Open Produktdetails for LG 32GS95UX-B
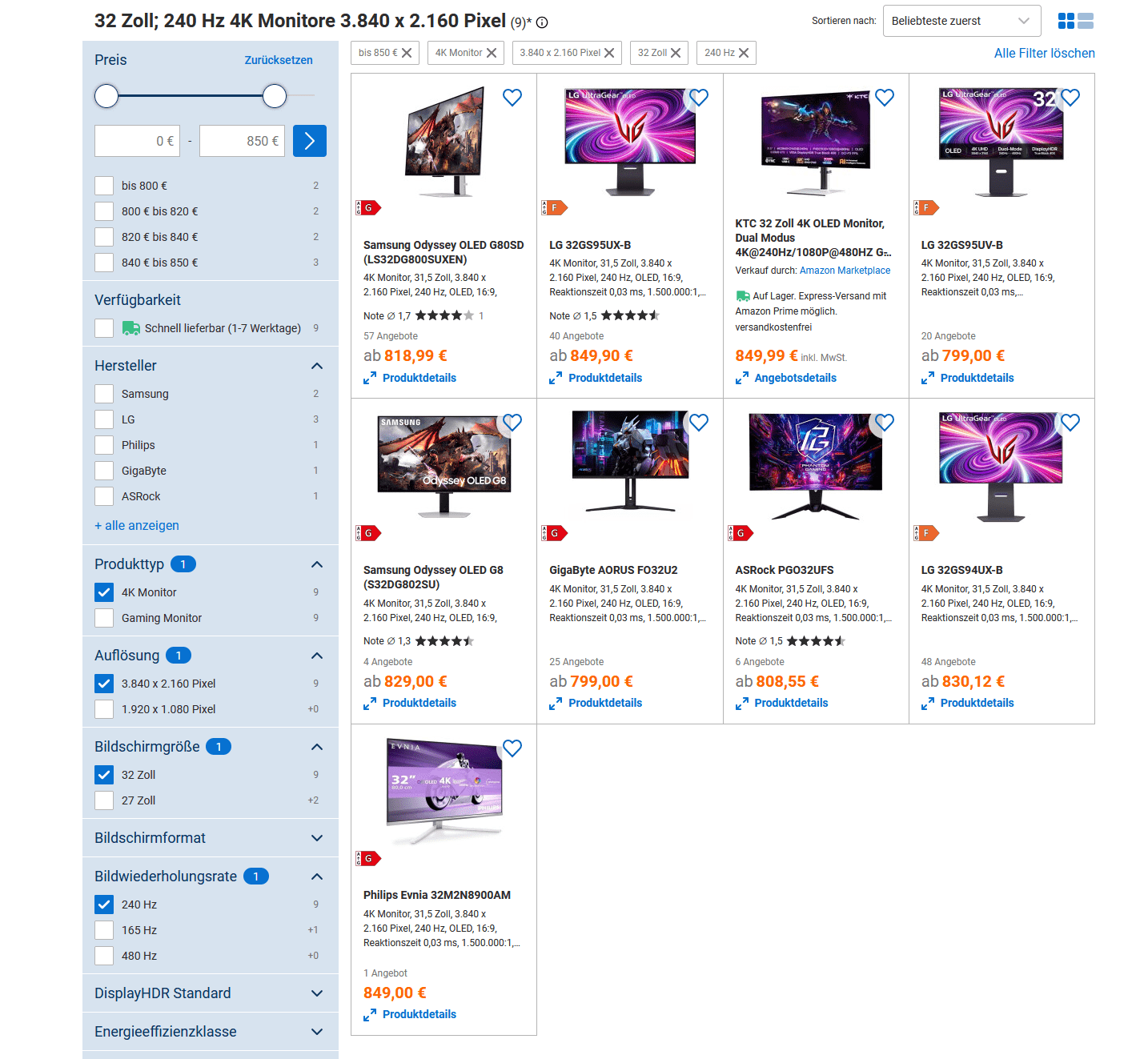The width and height of the screenshot is (1148, 1059). pyautogui.click(x=605, y=378)
